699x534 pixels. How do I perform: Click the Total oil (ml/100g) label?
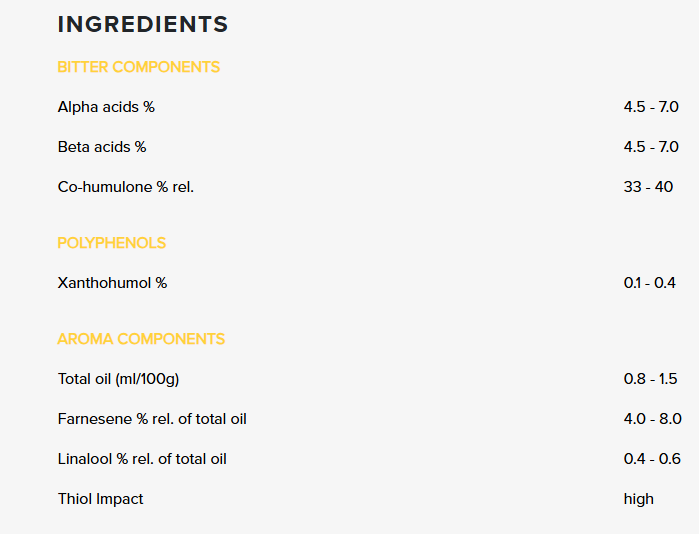pos(119,379)
